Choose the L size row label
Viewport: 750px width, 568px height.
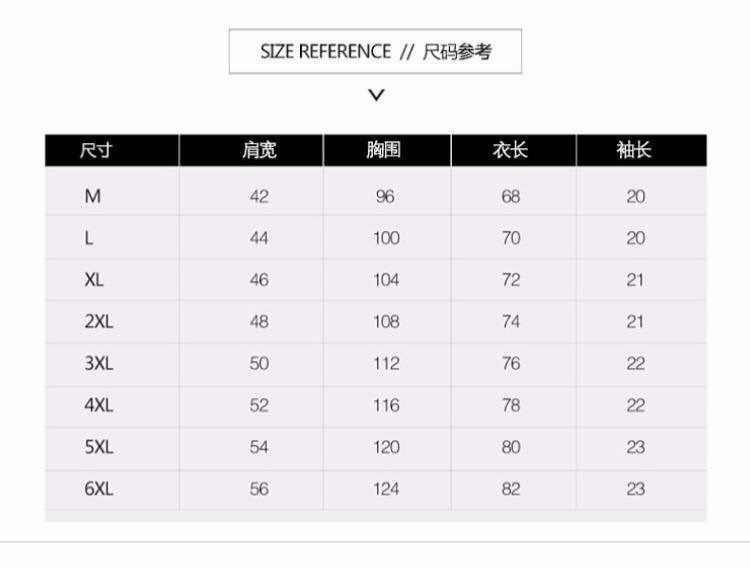(90, 238)
